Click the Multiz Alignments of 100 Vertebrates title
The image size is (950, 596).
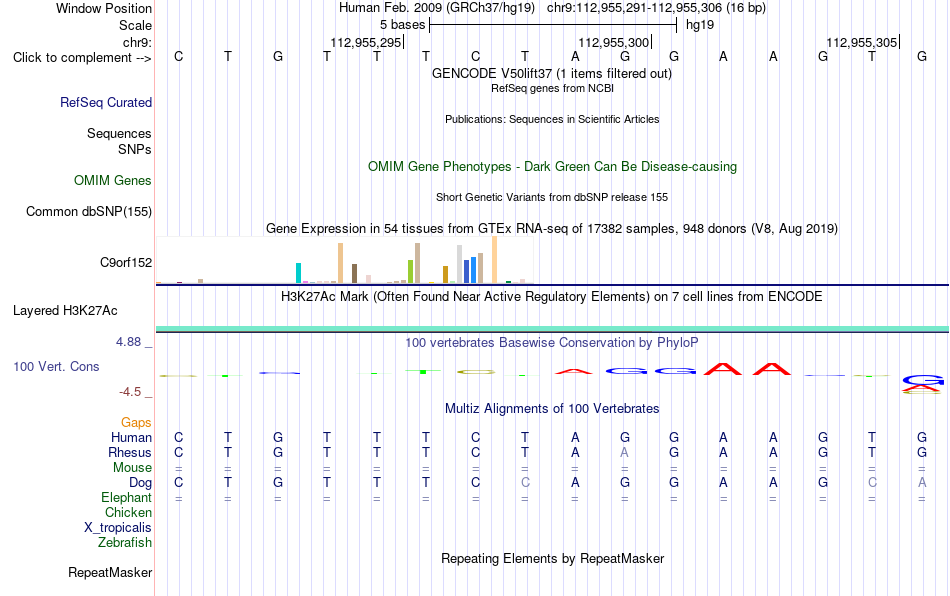[x=552, y=408]
